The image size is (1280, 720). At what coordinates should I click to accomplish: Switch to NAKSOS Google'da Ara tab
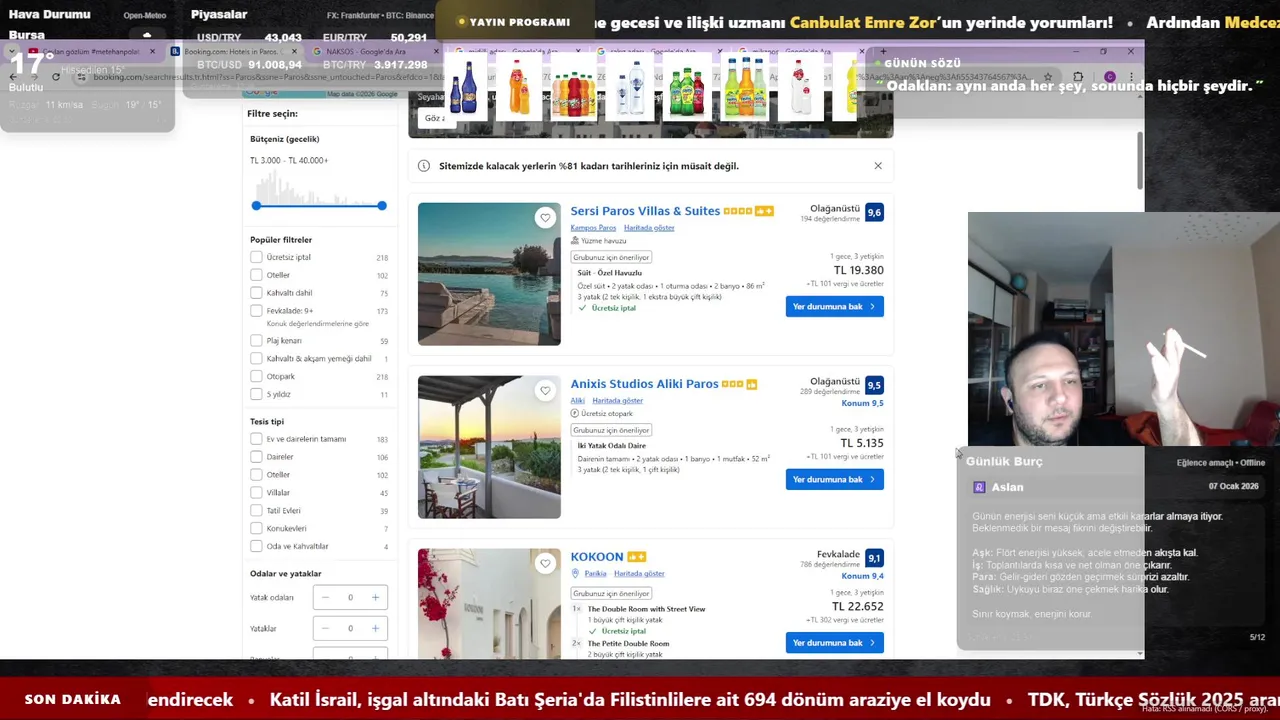372,51
